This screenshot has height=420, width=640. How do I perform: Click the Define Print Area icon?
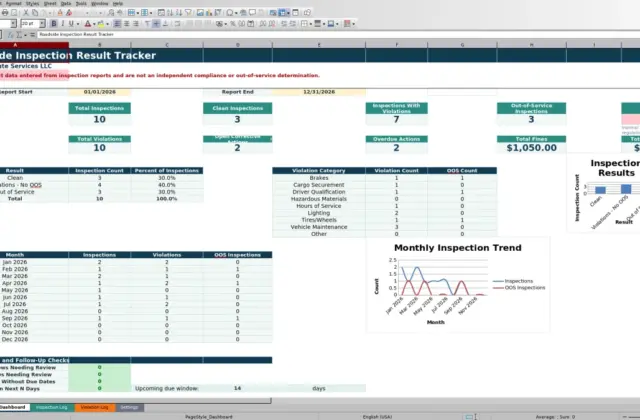(273, 13)
